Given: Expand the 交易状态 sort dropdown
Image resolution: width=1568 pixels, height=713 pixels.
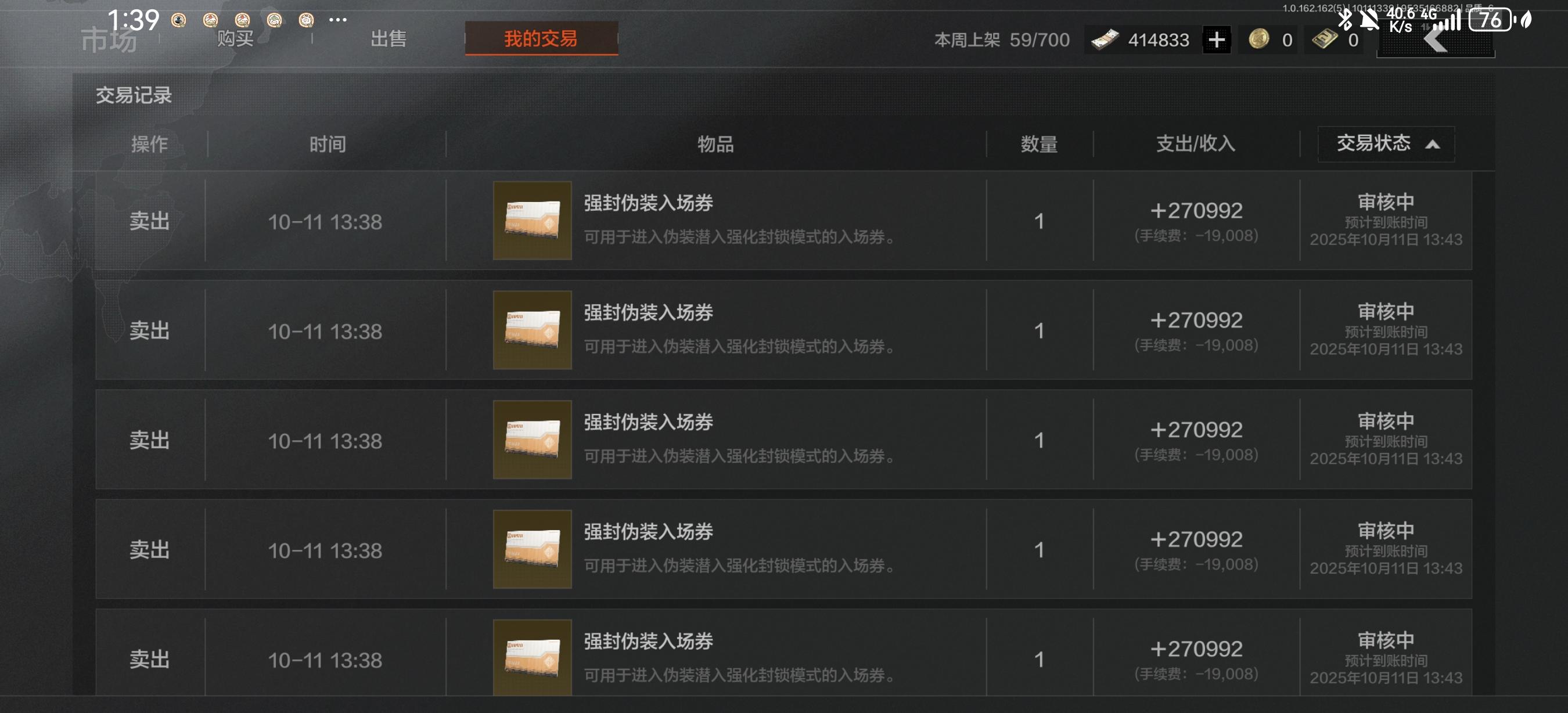Looking at the screenshot, I should [x=1386, y=144].
